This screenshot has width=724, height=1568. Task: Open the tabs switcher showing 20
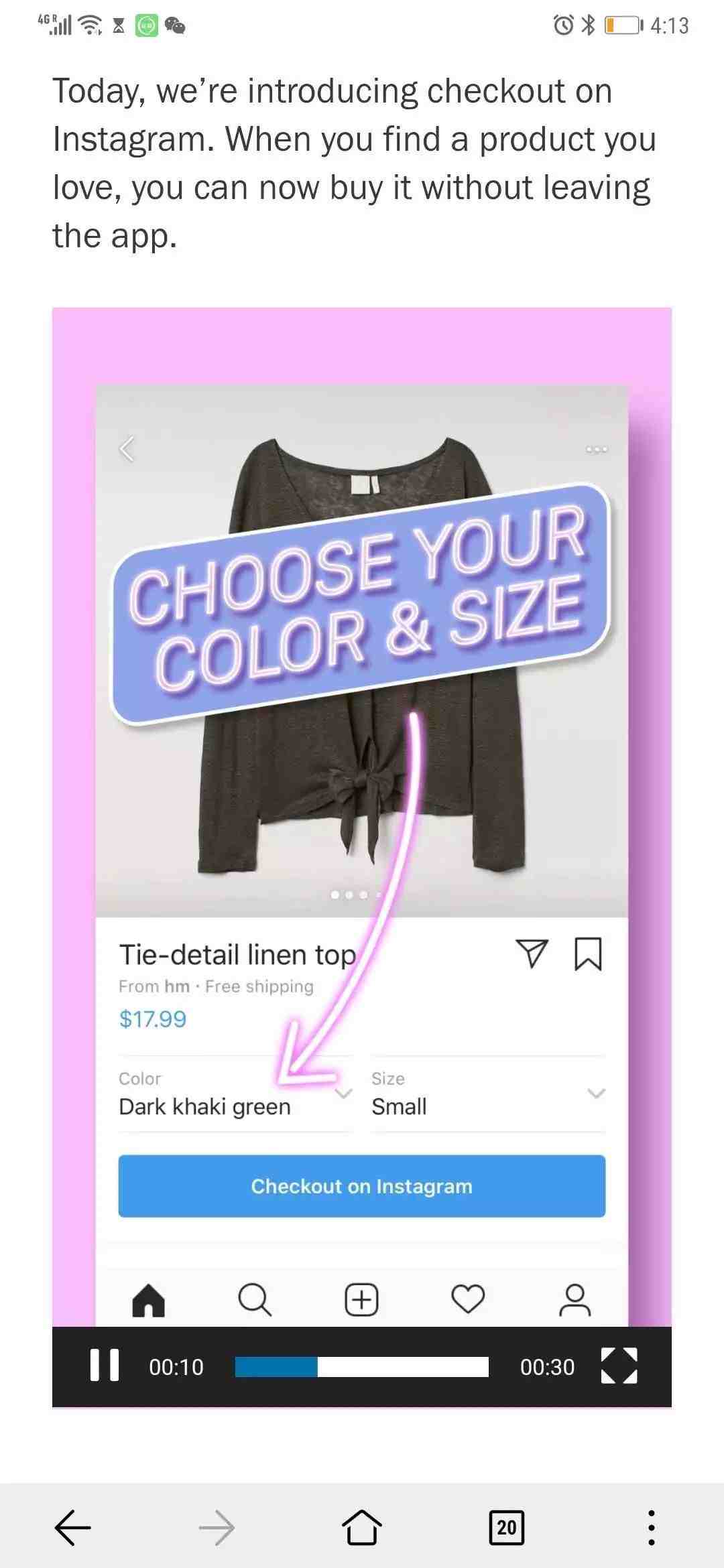[507, 1528]
